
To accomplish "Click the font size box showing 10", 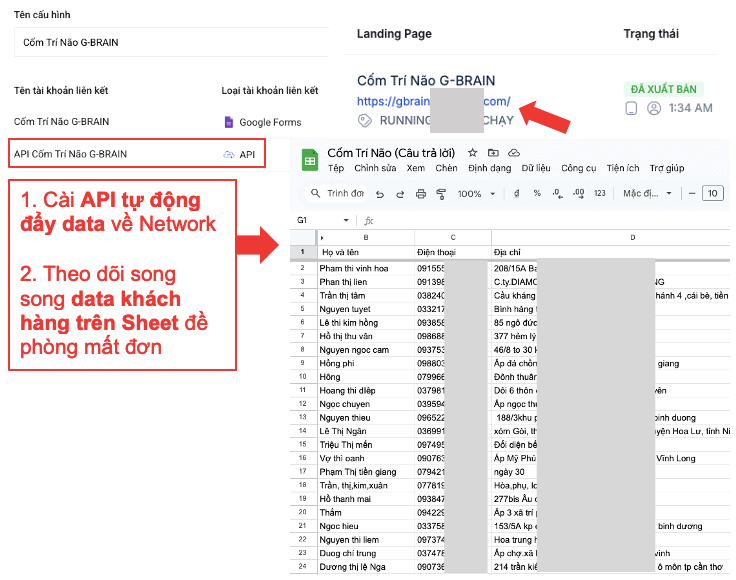I will tap(713, 193).
